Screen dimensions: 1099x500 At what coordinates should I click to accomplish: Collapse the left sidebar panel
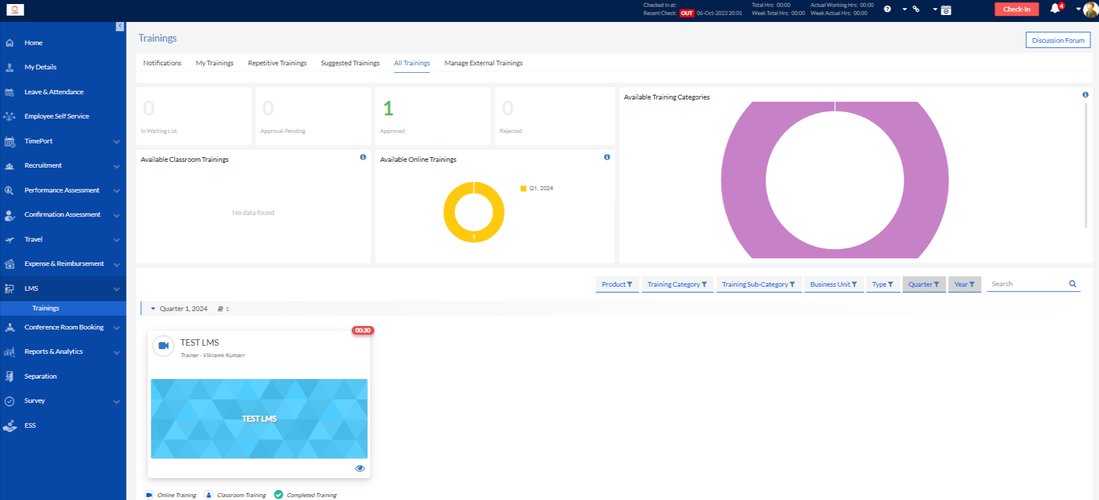click(120, 26)
